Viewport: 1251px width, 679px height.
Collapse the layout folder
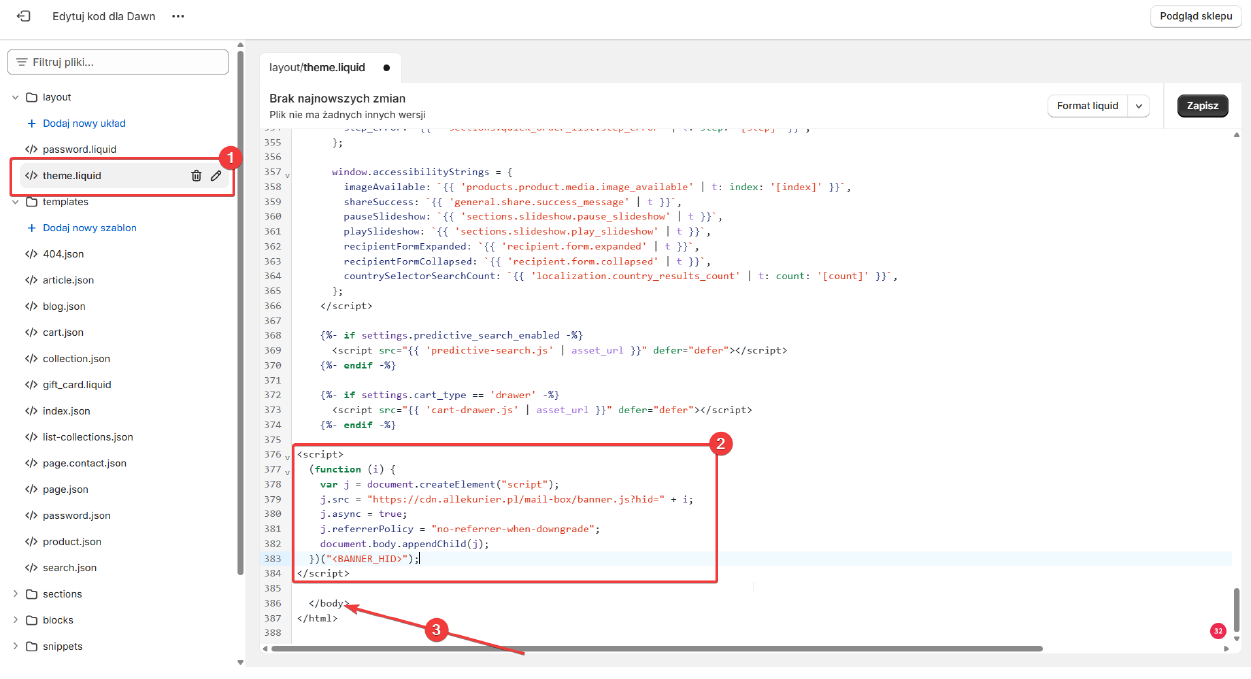coord(15,98)
